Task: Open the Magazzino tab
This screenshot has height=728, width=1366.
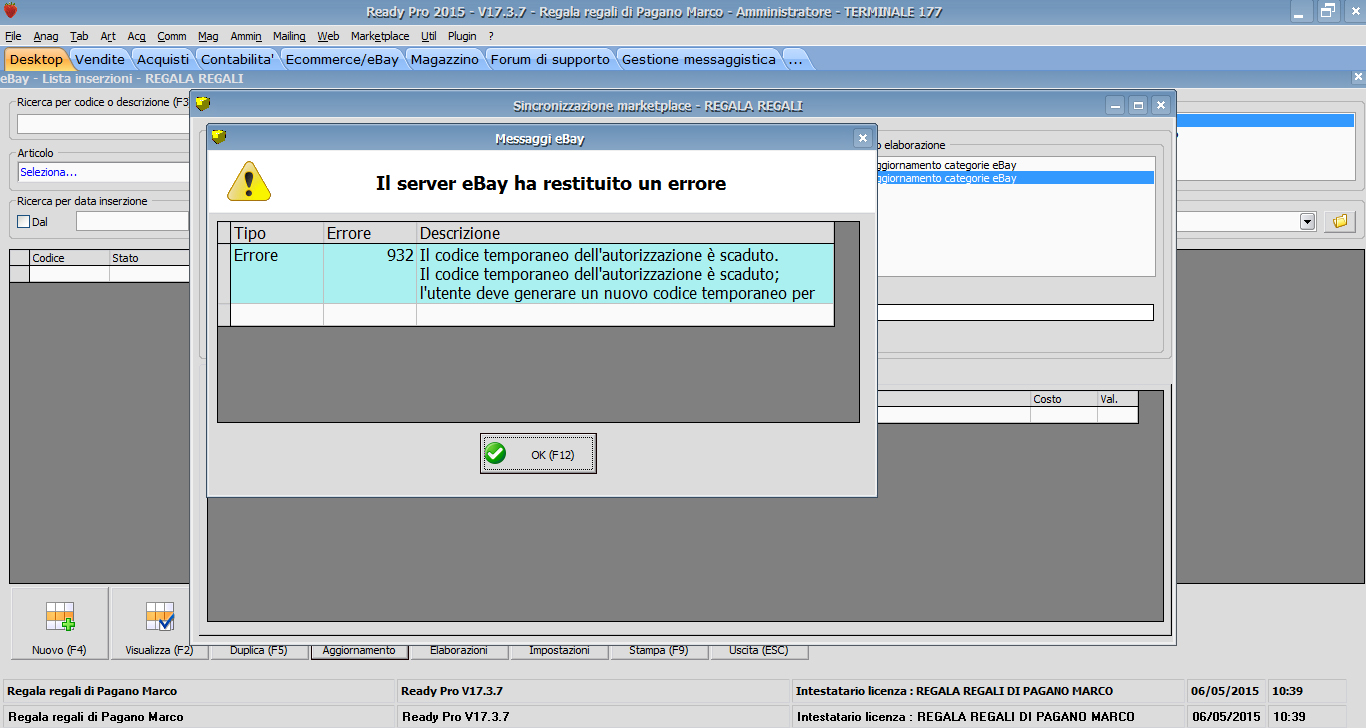Action: tap(445, 59)
